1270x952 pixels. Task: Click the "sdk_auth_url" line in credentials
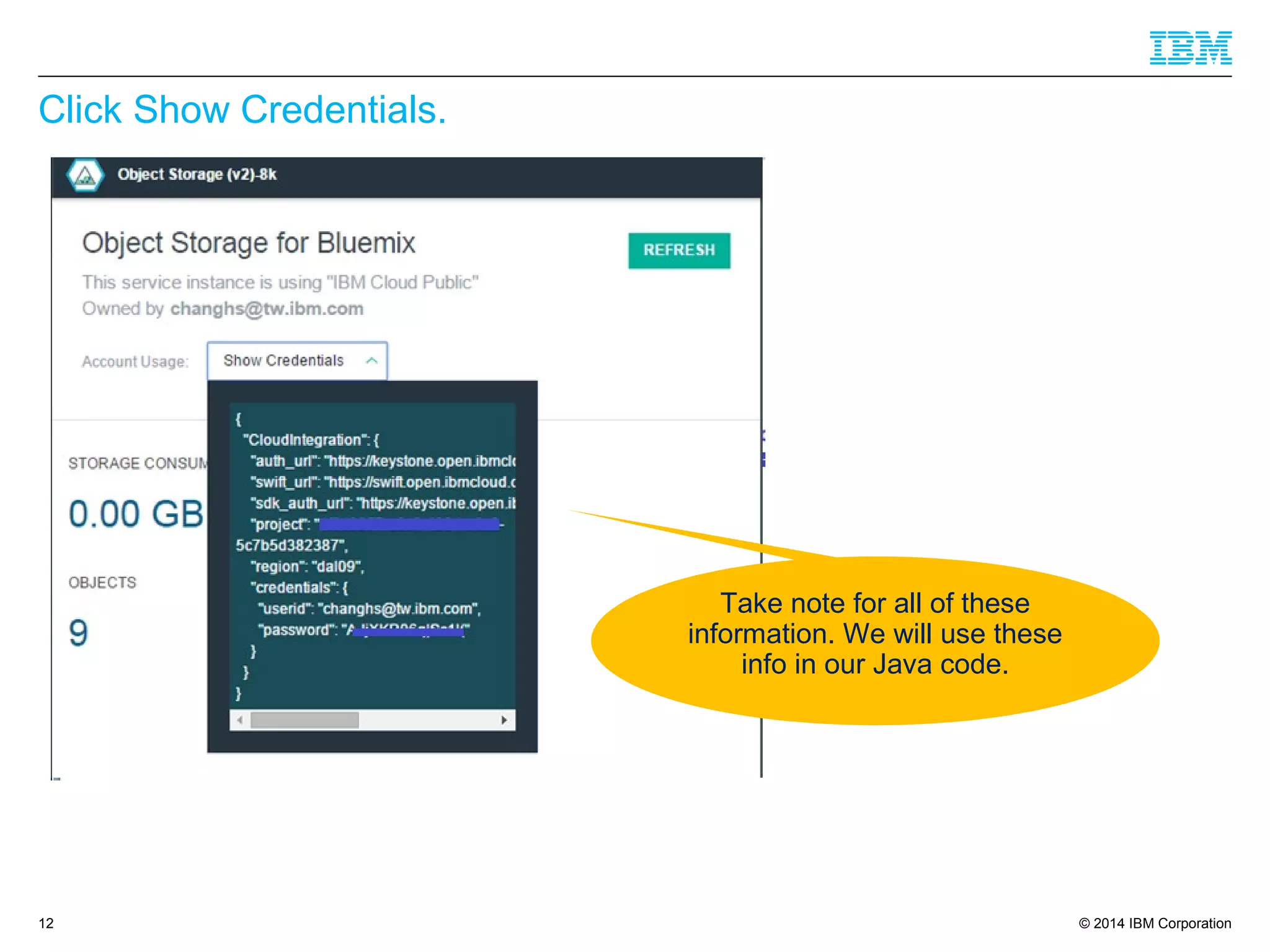coord(383,503)
